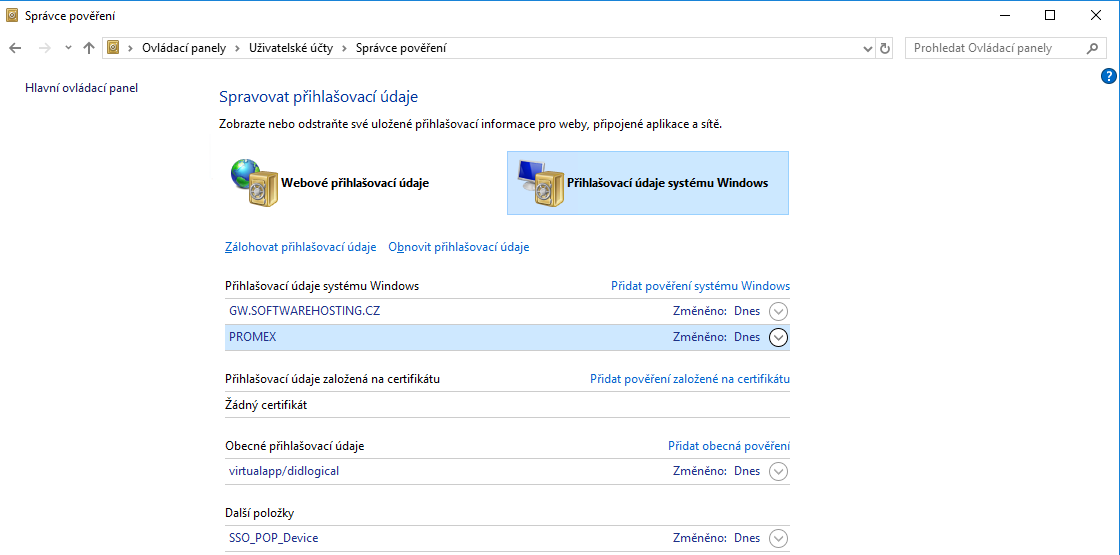Click the Web credentials globe safe icon
This screenshot has height=555, width=1120.
(252, 183)
